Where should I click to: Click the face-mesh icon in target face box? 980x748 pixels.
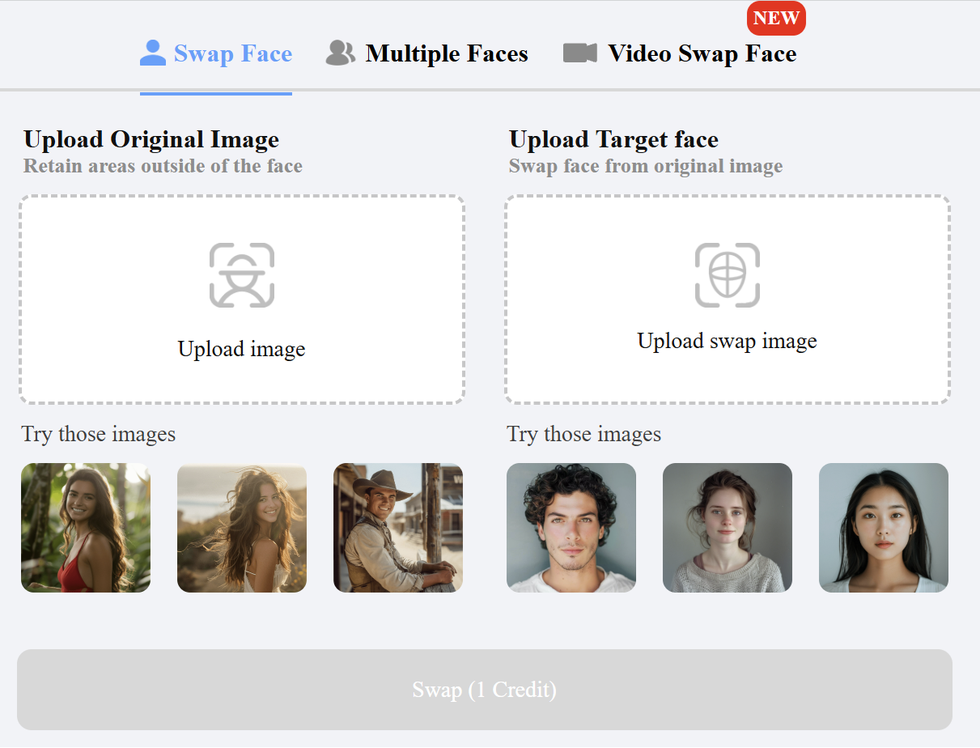click(x=727, y=274)
